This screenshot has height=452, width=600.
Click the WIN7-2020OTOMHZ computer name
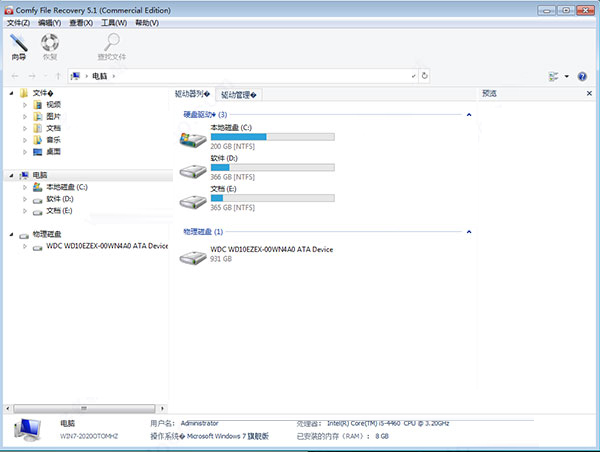click(89, 436)
